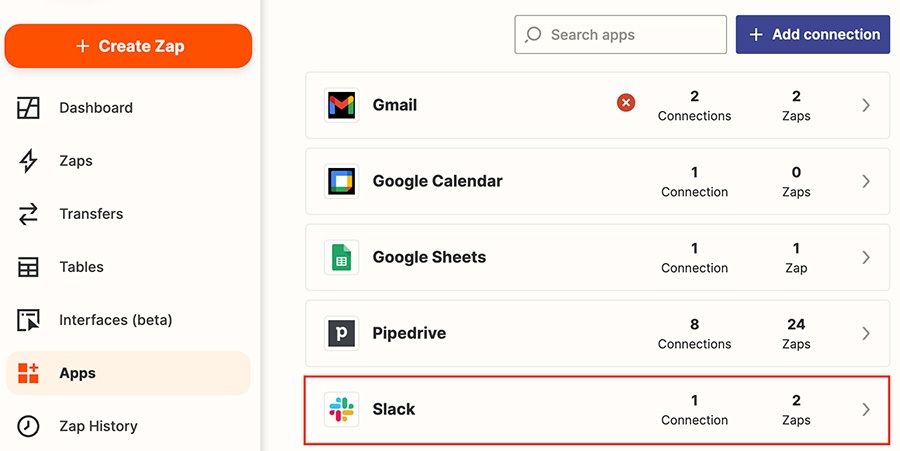Click the Create Zap button
Image resolution: width=900 pixels, height=451 pixels.
pos(128,46)
